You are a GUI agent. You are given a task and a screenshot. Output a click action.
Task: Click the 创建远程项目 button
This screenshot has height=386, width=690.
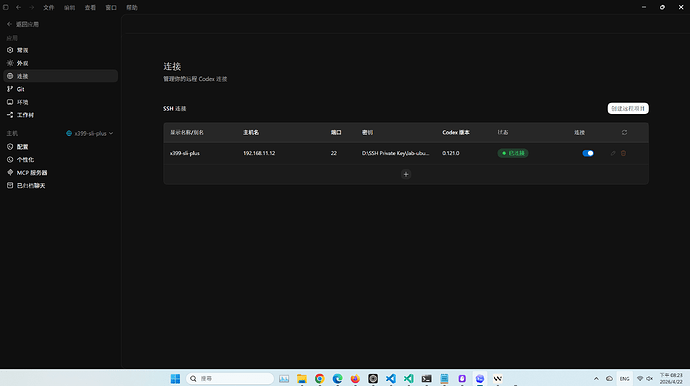(x=628, y=108)
